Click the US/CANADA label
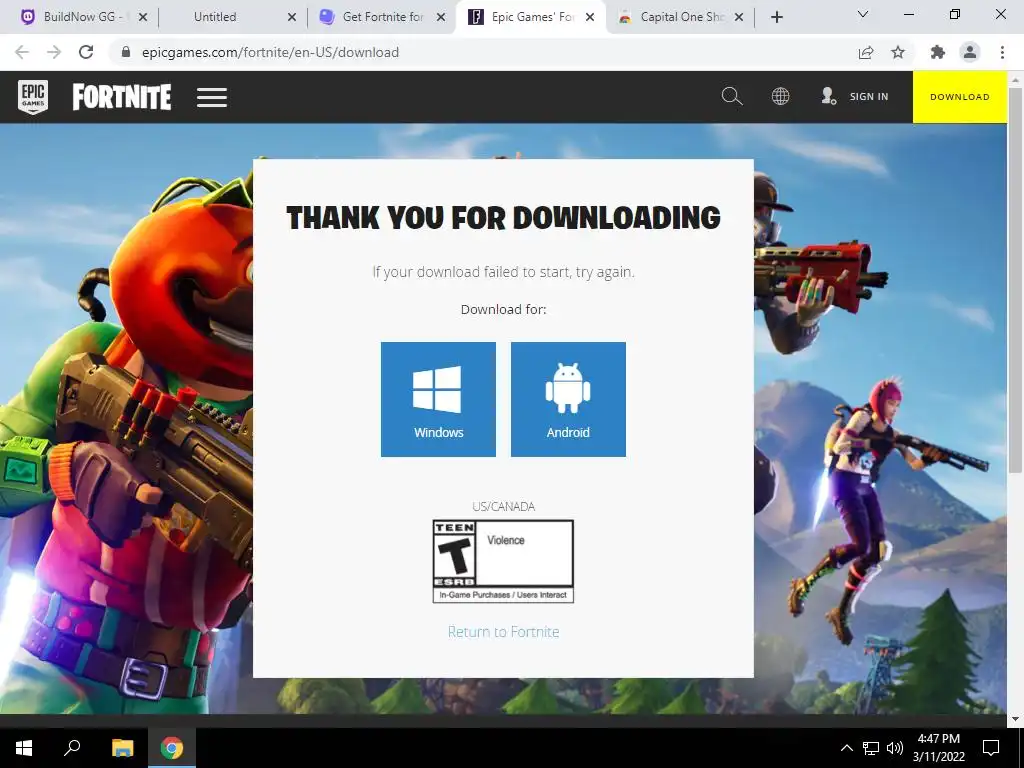 [x=504, y=506]
